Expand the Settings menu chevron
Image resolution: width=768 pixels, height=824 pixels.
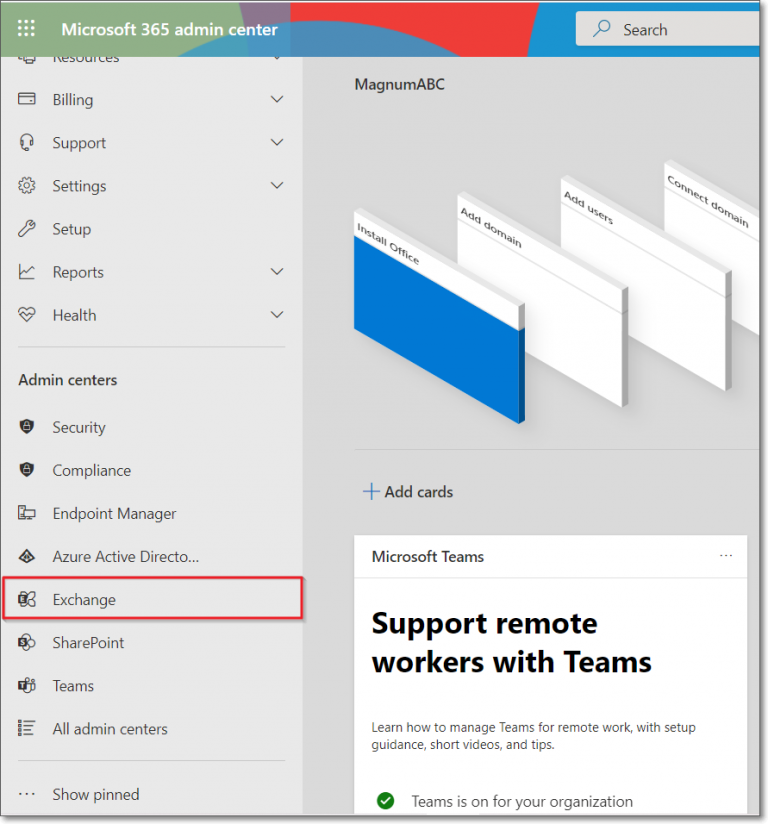pos(277,185)
